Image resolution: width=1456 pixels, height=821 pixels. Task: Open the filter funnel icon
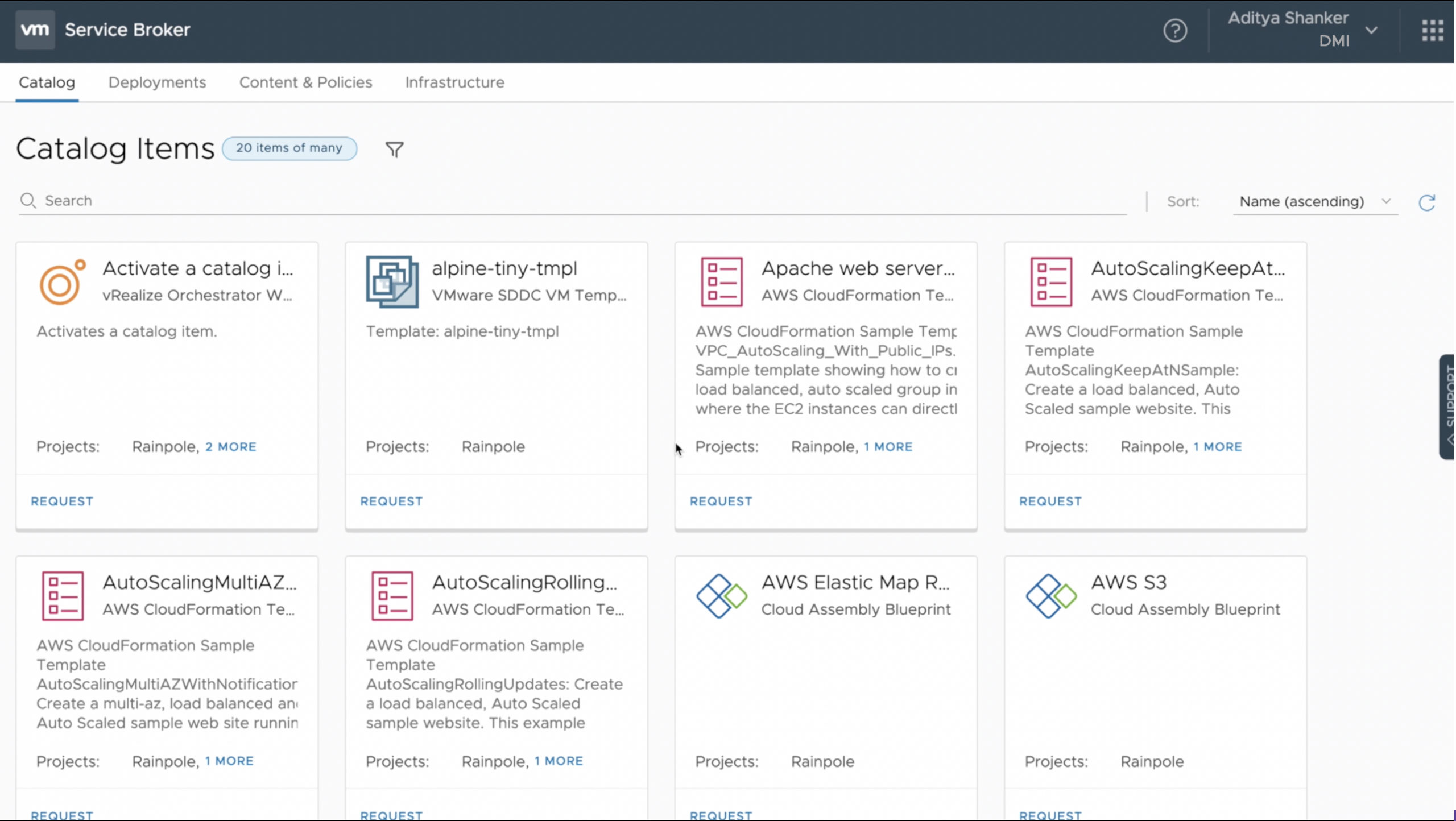pyautogui.click(x=394, y=150)
